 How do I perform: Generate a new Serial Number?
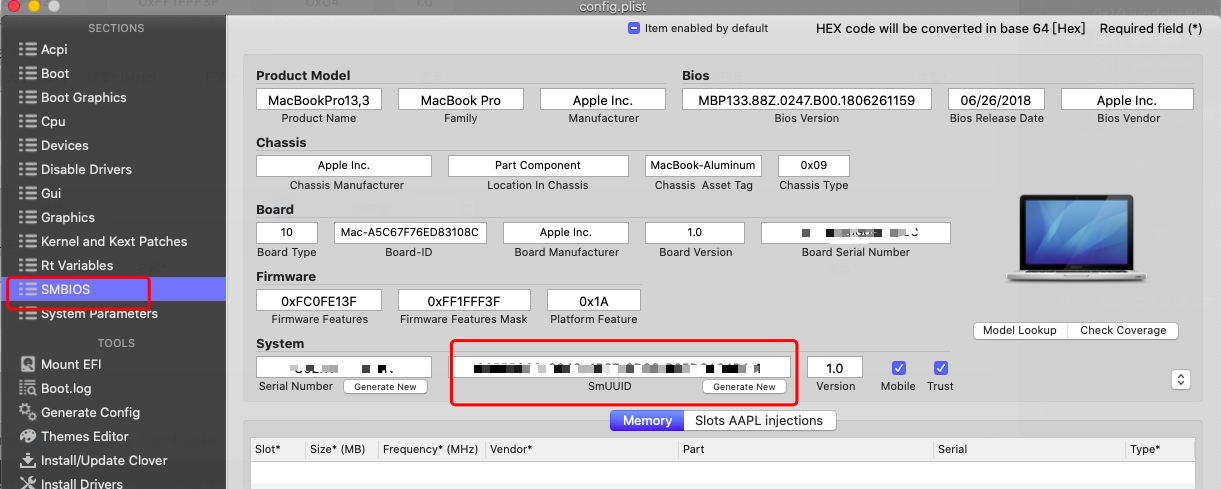(x=385, y=387)
